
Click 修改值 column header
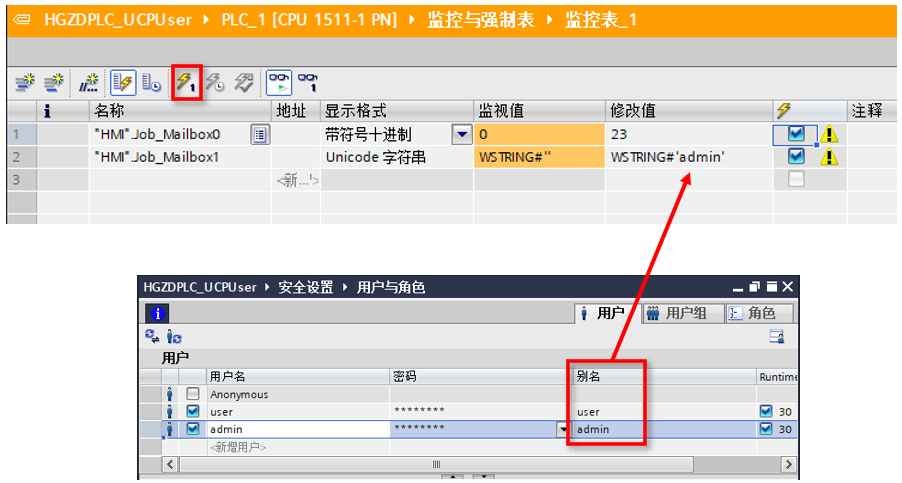pyautogui.click(x=689, y=111)
